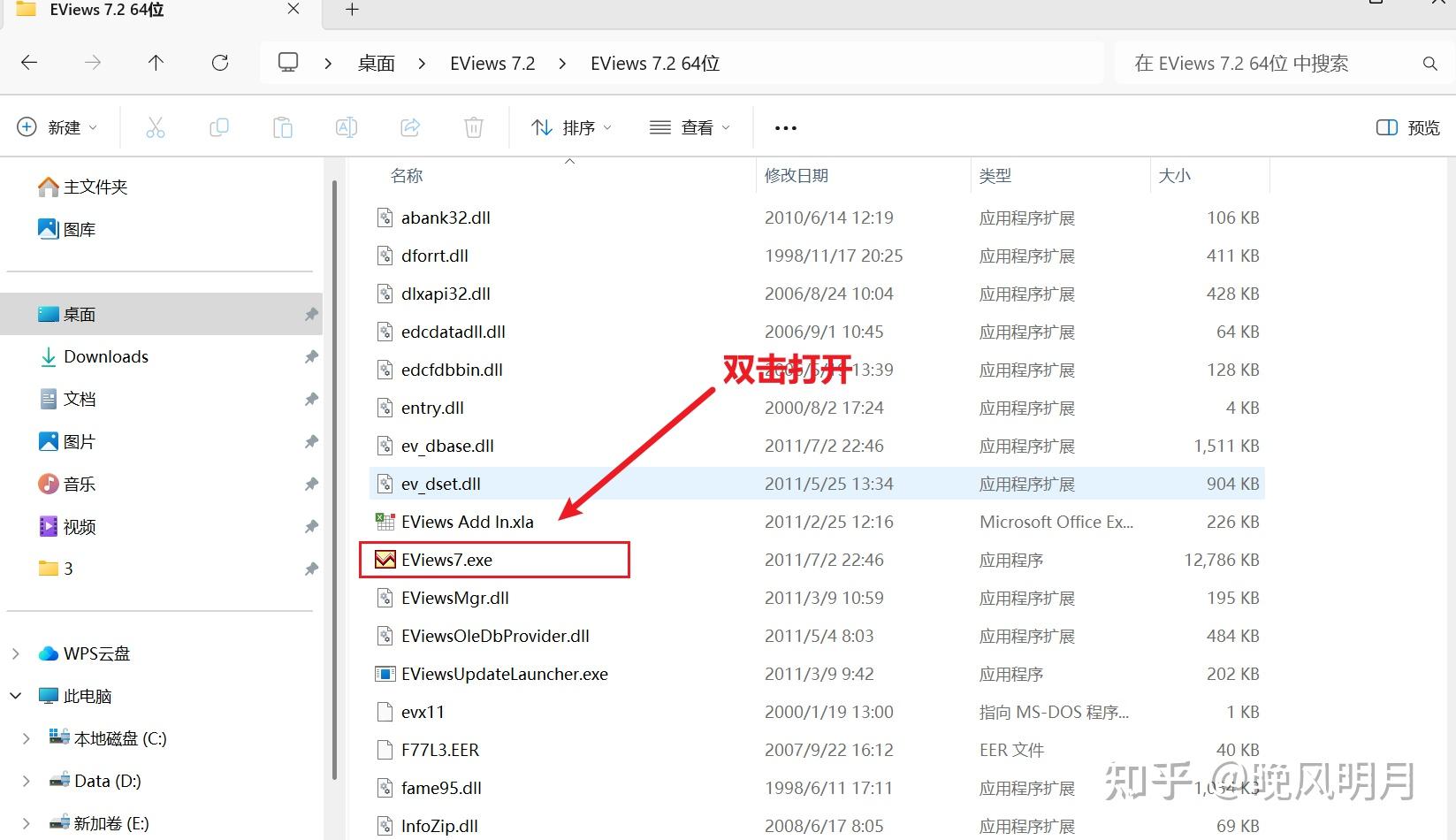1456x840 pixels.
Task: Cut the selected file
Action: click(x=156, y=126)
